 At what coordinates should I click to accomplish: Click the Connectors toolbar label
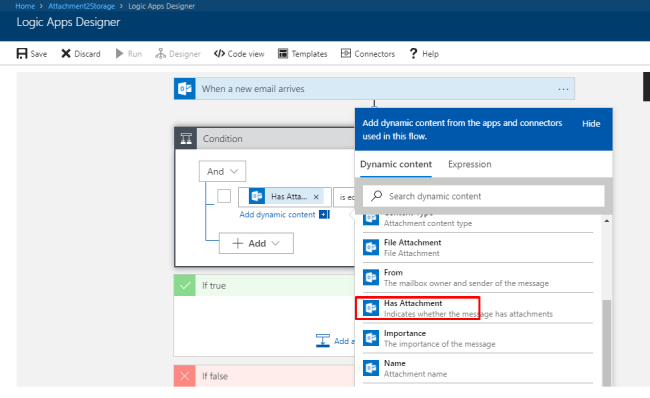pos(374,54)
